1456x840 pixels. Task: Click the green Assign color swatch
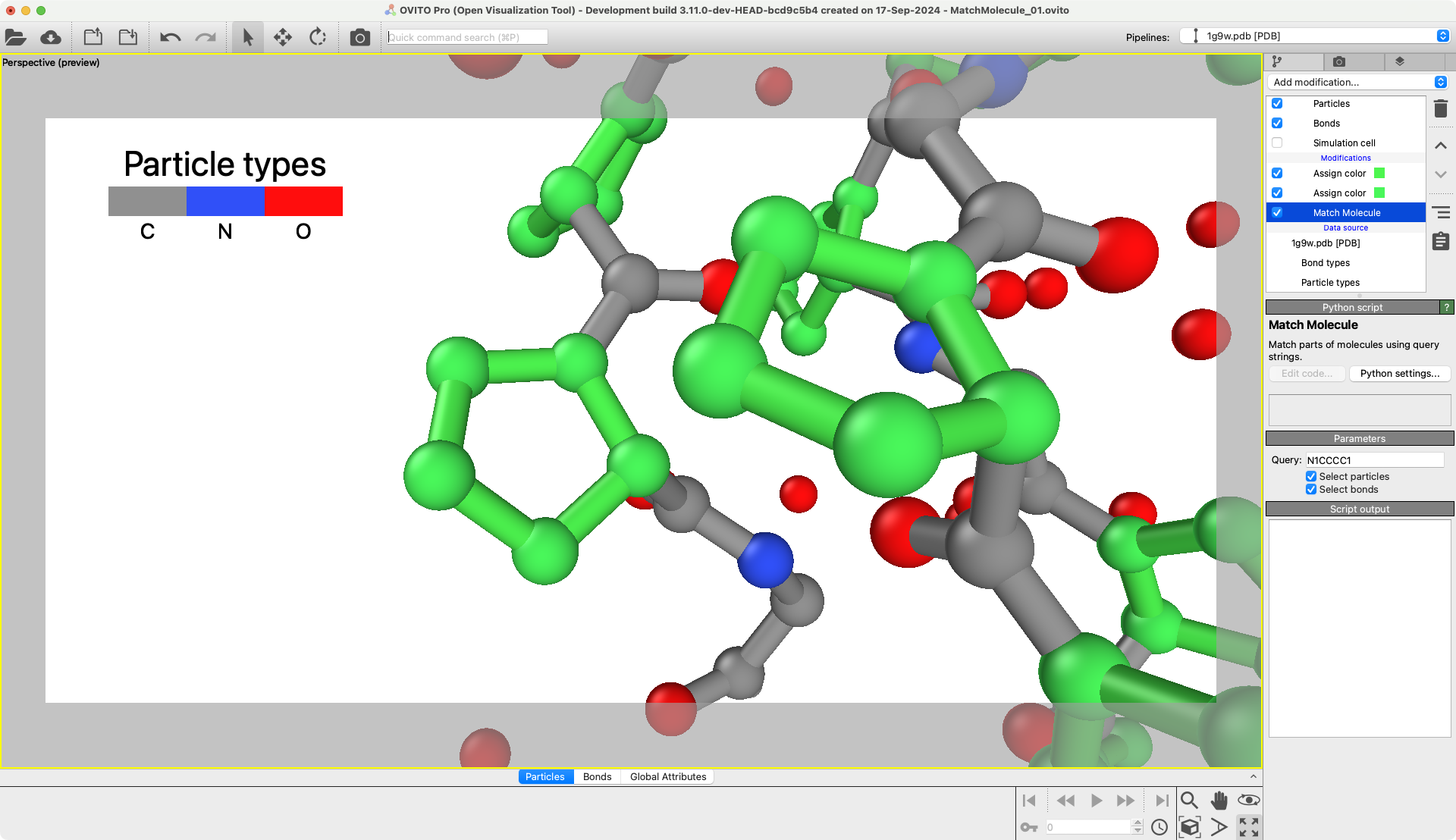[1379, 174]
